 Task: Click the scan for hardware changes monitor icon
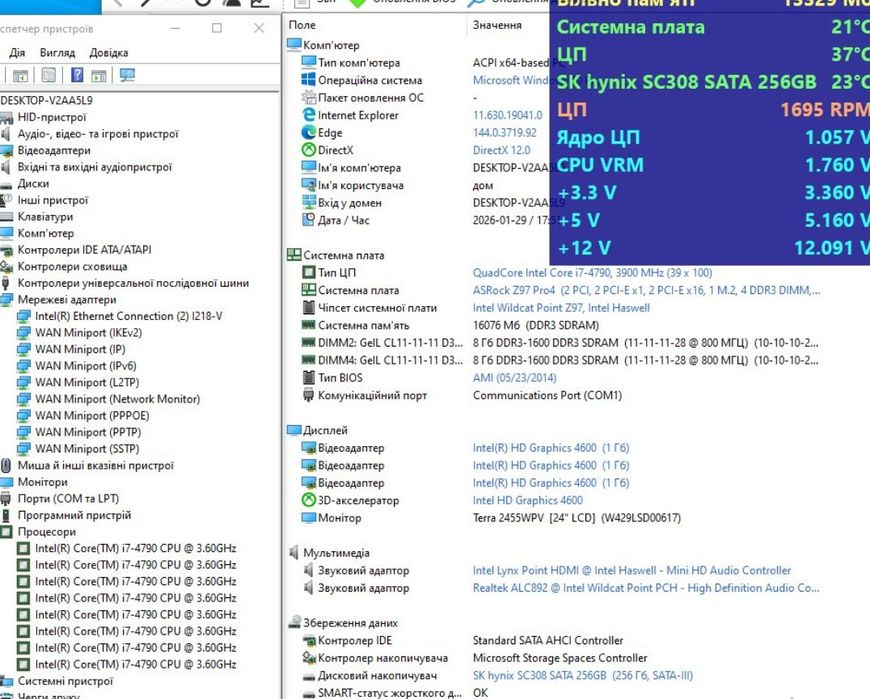[127, 75]
